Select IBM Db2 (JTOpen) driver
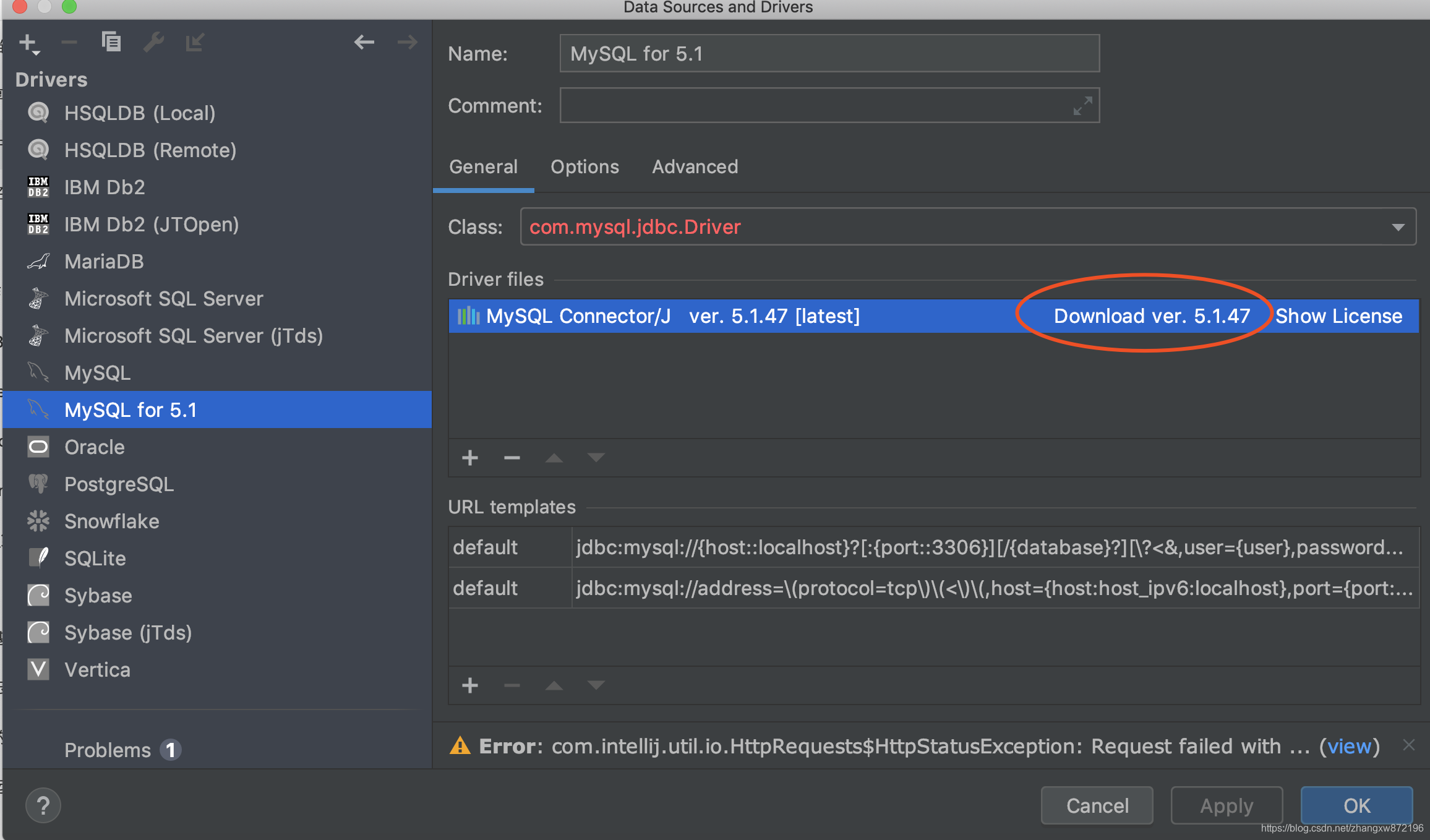This screenshot has height=840, width=1430. pyautogui.click(x=216, y=225)
